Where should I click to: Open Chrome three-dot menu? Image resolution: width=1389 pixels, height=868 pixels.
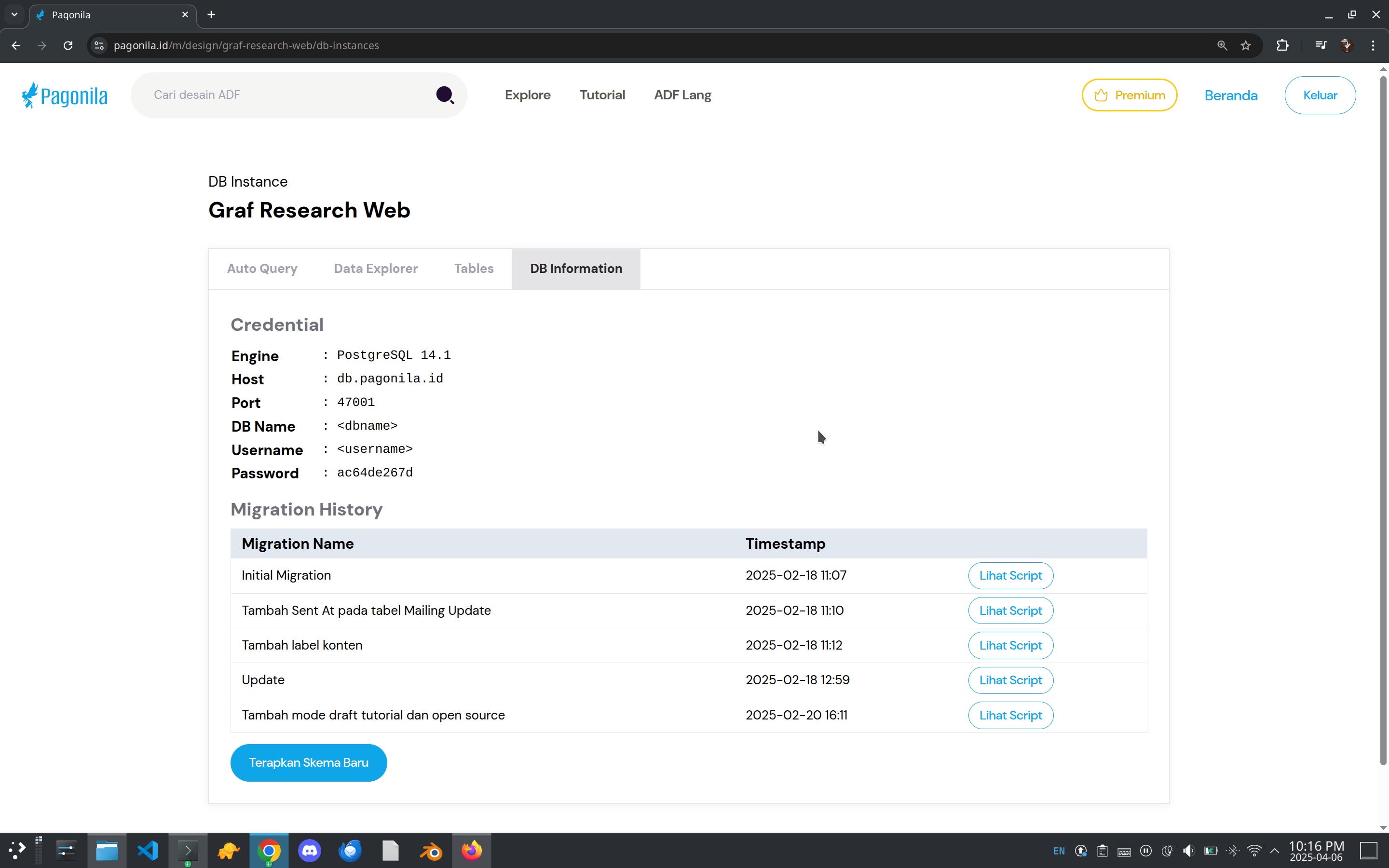coord(1373,45)
